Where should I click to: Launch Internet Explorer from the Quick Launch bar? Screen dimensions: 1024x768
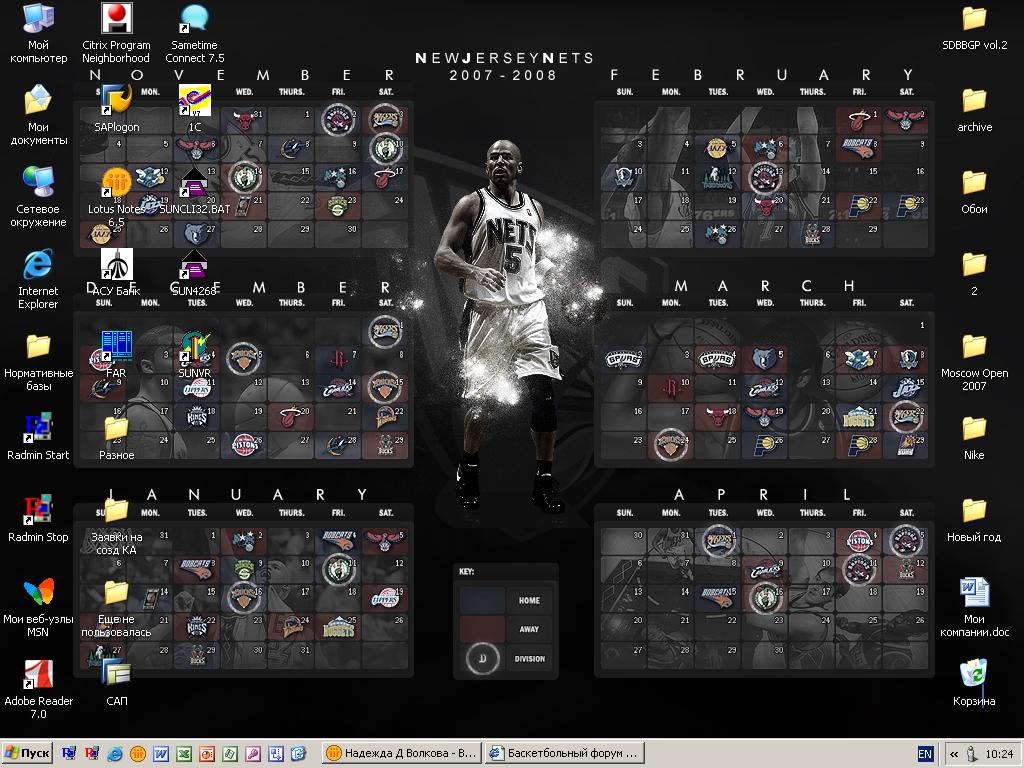pyautogui.click(x=114, y=754)
